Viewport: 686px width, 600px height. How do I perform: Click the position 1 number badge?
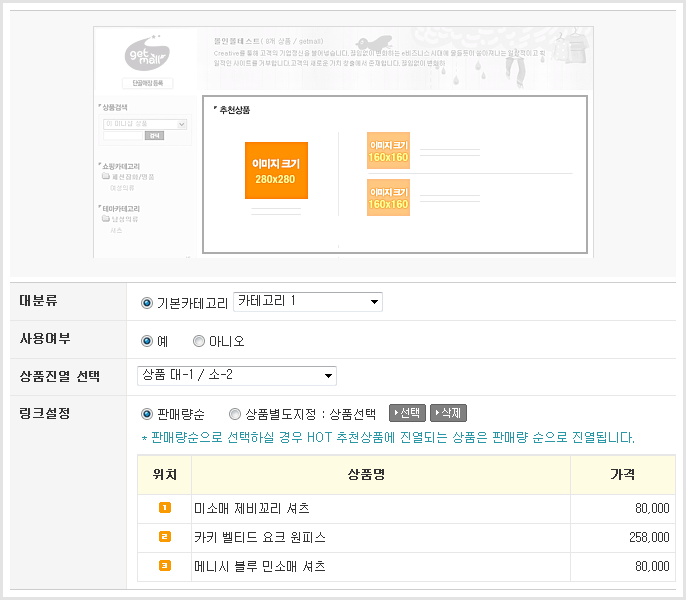coord(165,508)
